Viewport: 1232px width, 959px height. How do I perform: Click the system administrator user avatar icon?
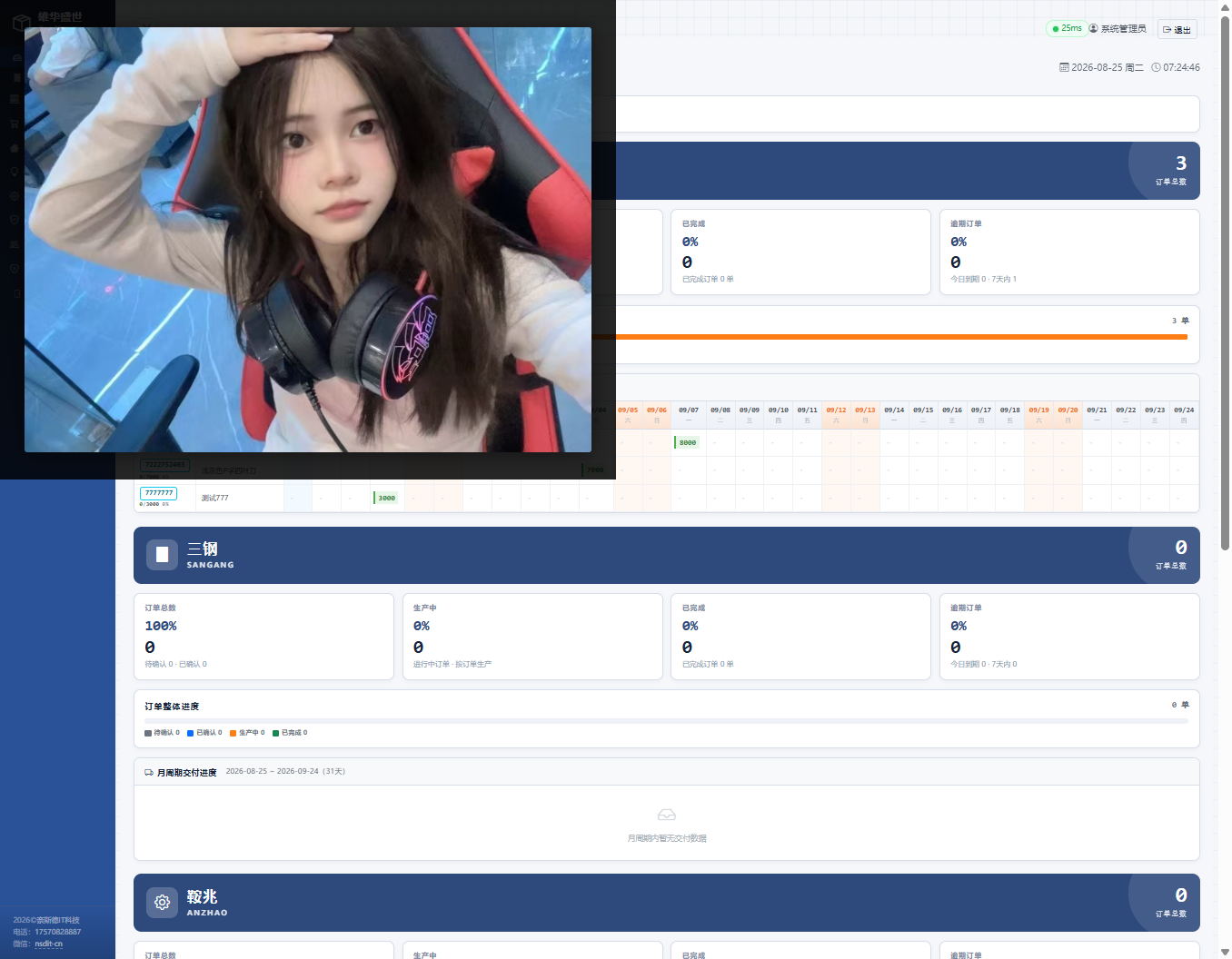click(x=1094, y=28)
